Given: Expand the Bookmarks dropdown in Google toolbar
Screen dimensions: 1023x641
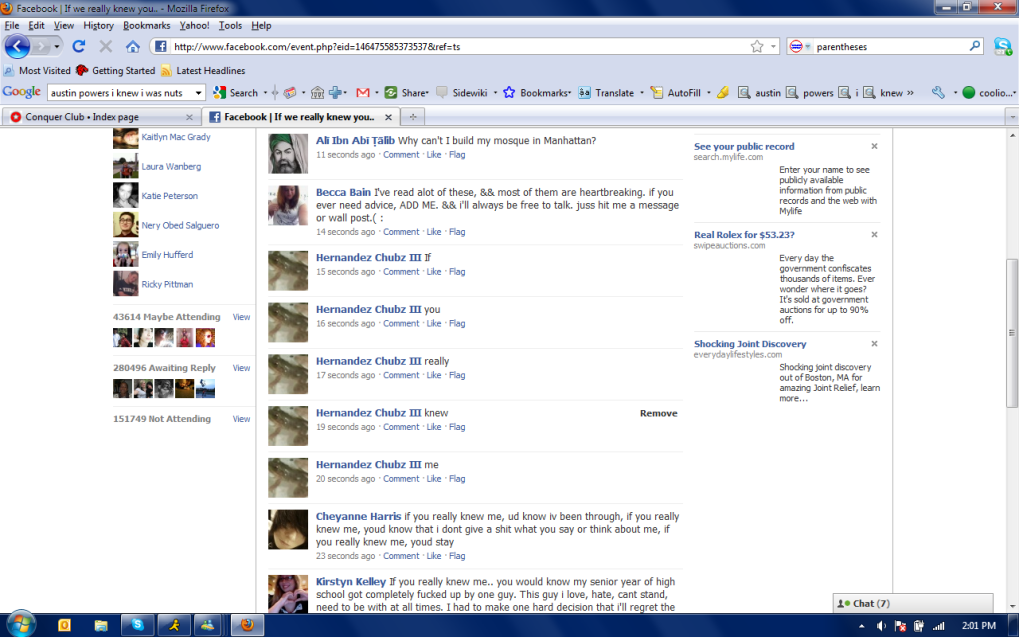Looking at the screenshot, I should click(538, 93).
